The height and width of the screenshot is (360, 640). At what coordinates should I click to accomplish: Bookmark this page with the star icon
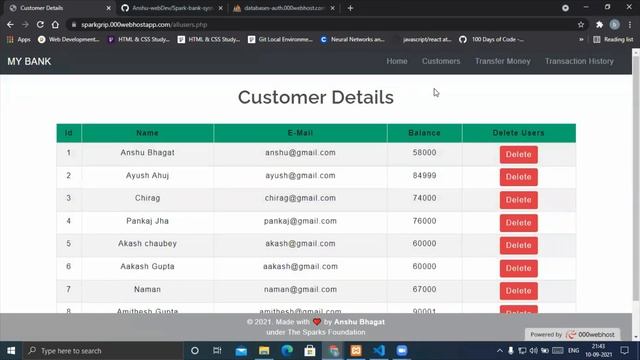pyautogui.click(x=581, y=24)
